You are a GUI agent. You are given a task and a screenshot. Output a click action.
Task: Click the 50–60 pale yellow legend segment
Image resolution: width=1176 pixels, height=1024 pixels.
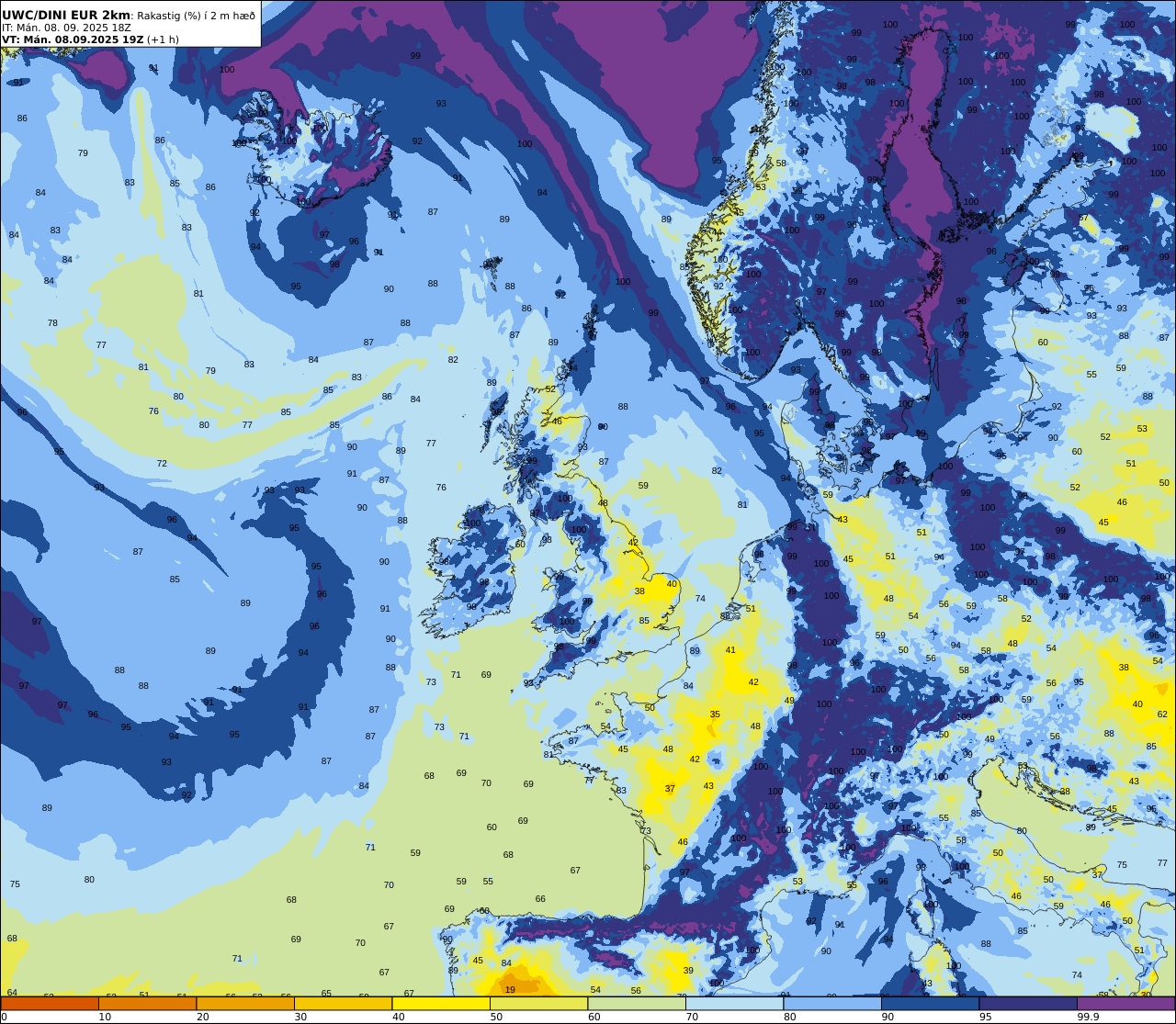(x=538, y=1004)
